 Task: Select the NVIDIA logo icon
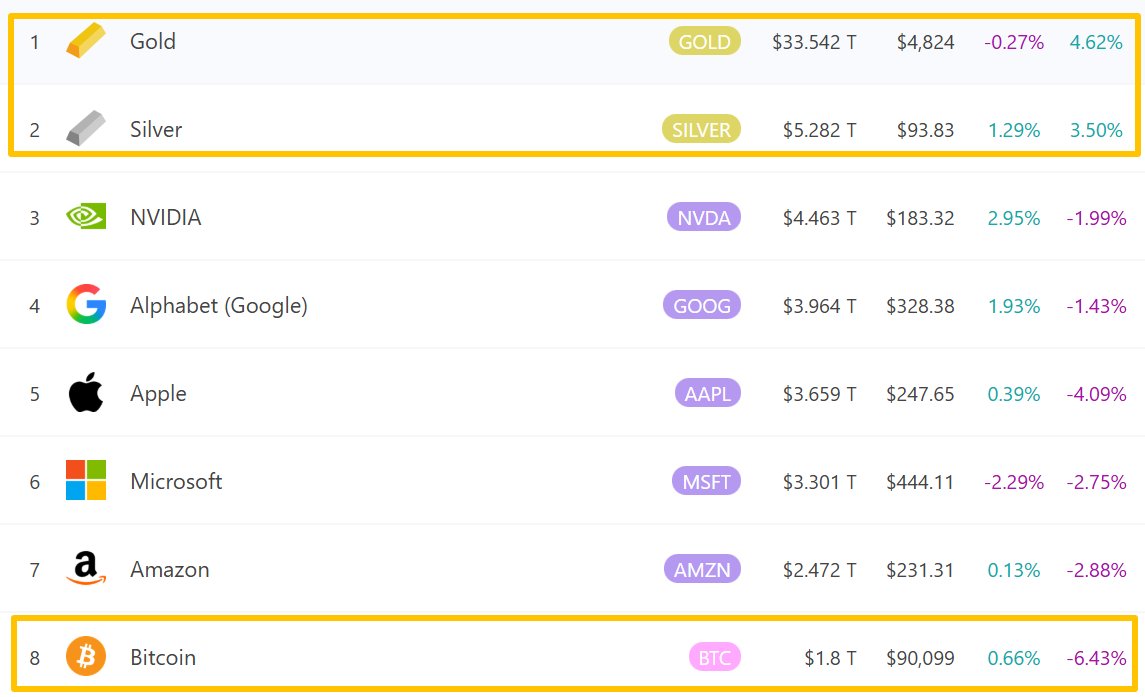86,216
